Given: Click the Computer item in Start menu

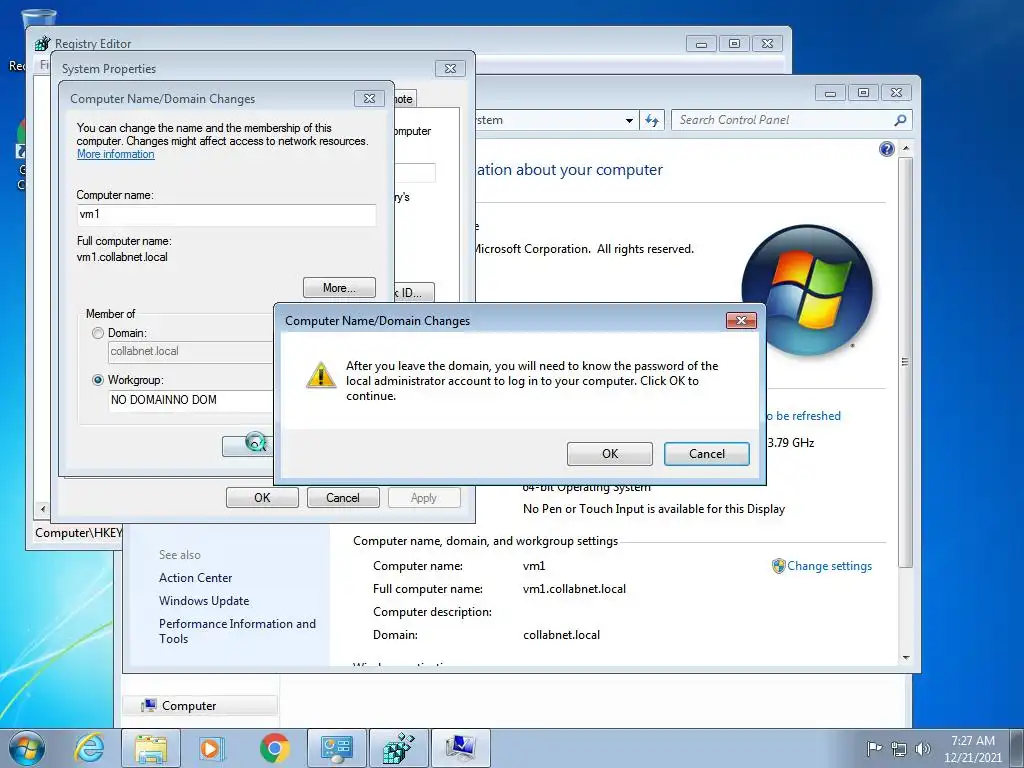Looking at the screenshot, I should click(200, 706).
